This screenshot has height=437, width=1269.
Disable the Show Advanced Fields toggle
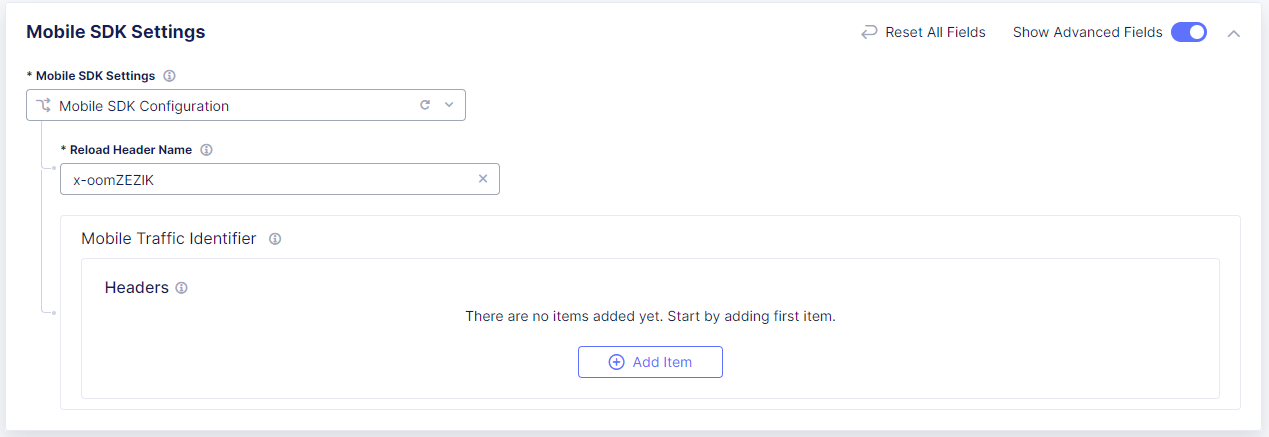[x=1189, y=32]
